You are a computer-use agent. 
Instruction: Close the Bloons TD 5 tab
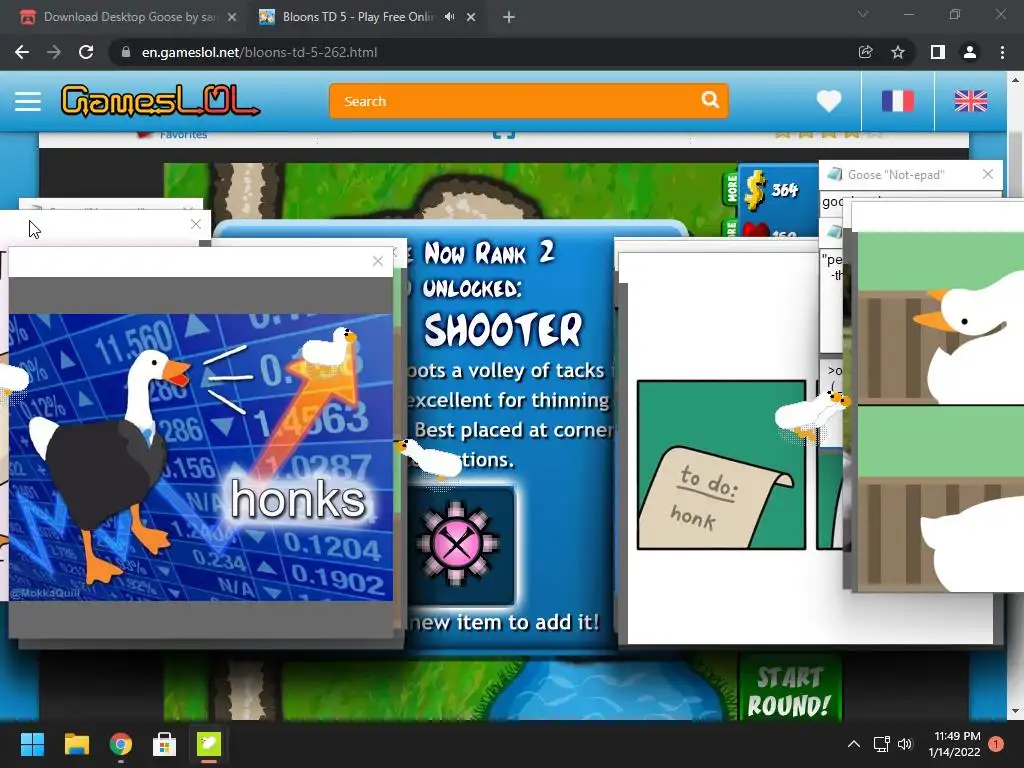click(x=471, y=17)
